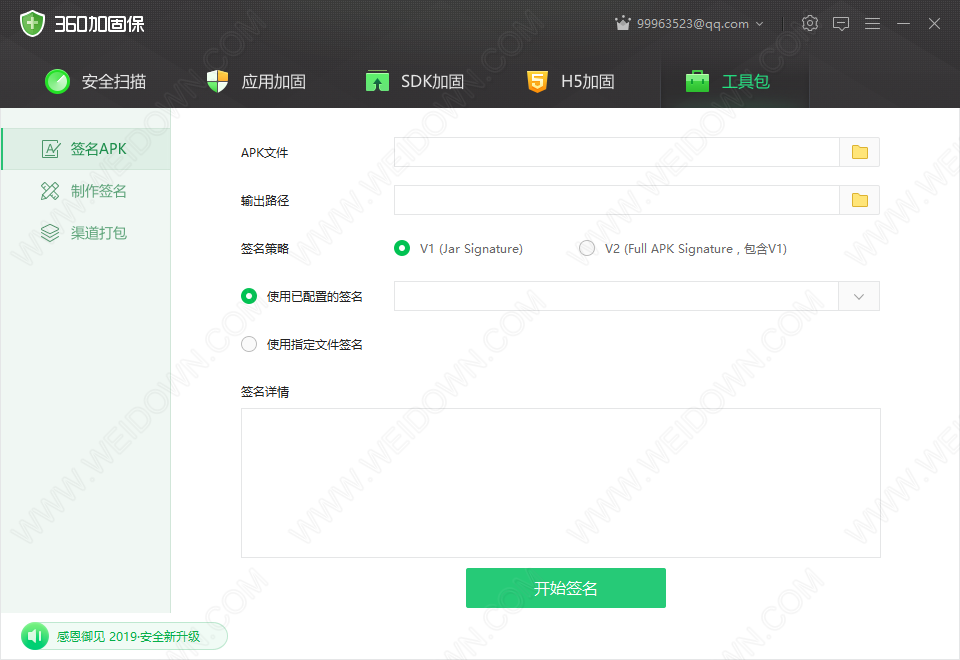The width and height of the screenshot is (960, 660).
Task: Click the 开始签名 button
Action: pyautogui.click(x=566, y=588)
